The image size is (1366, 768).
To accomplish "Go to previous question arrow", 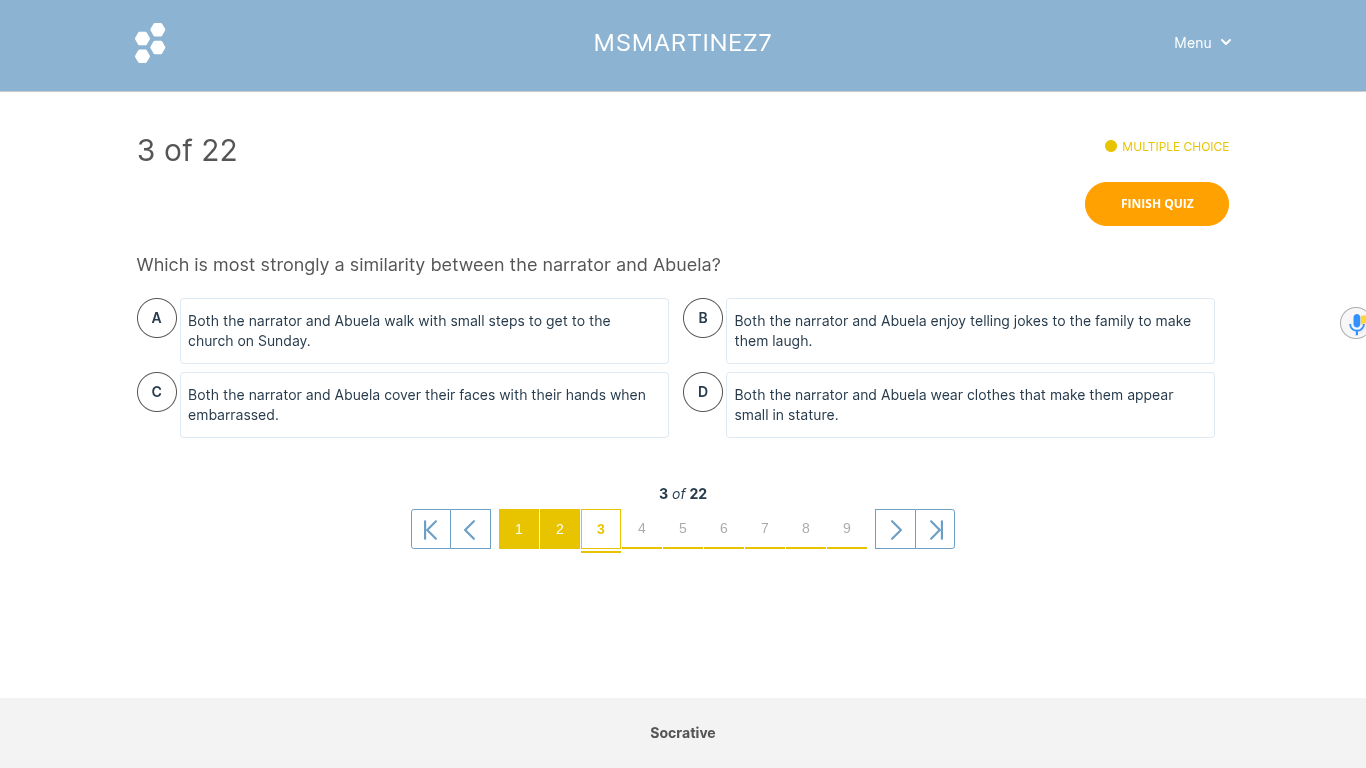I will click(x=471, y=529).
